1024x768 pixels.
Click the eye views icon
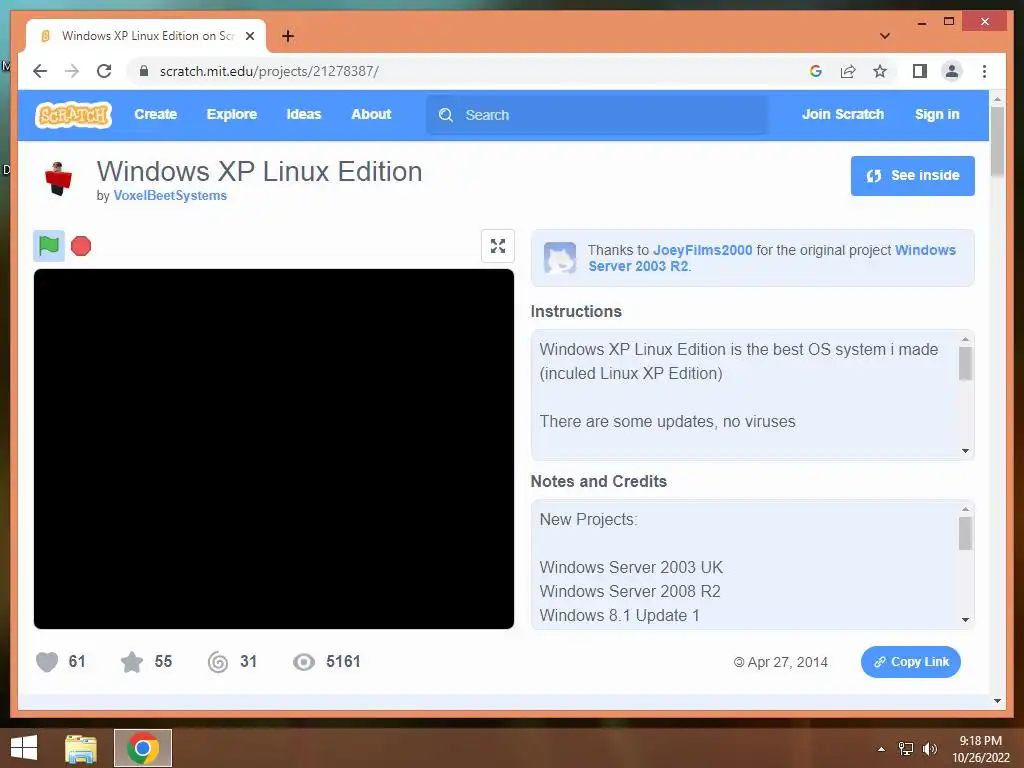pyautogui.click(x=304, y=662)
